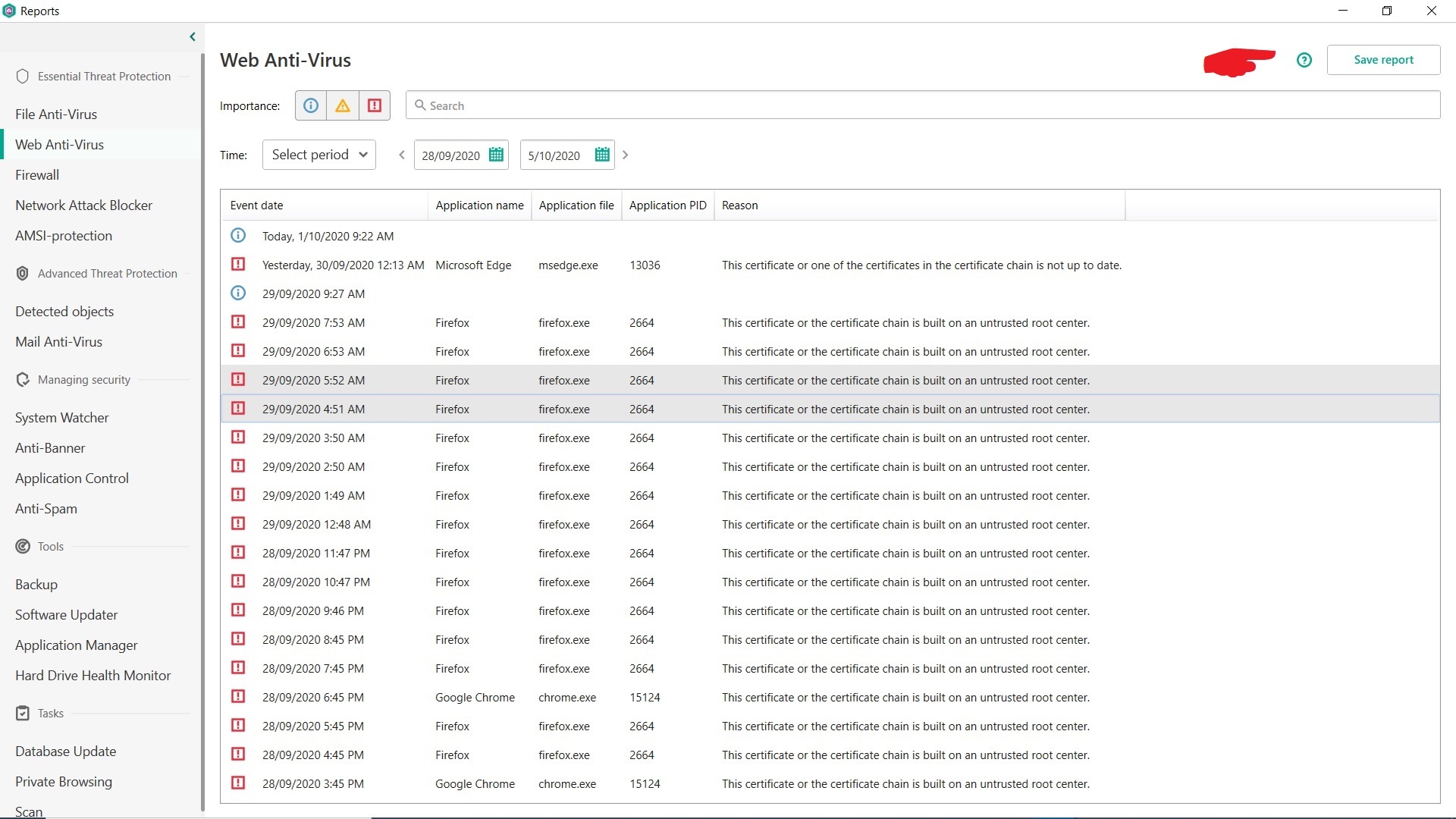Open the help question mark icon
This screenshot has height=819, width=1456.
tap(1304, 60)
